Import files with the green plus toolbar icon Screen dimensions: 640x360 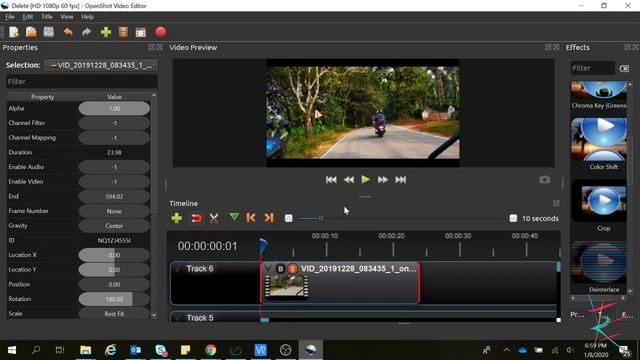106,32
